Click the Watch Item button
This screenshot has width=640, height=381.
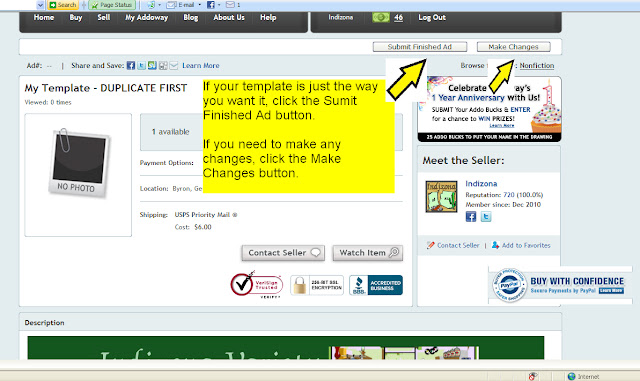368,253
